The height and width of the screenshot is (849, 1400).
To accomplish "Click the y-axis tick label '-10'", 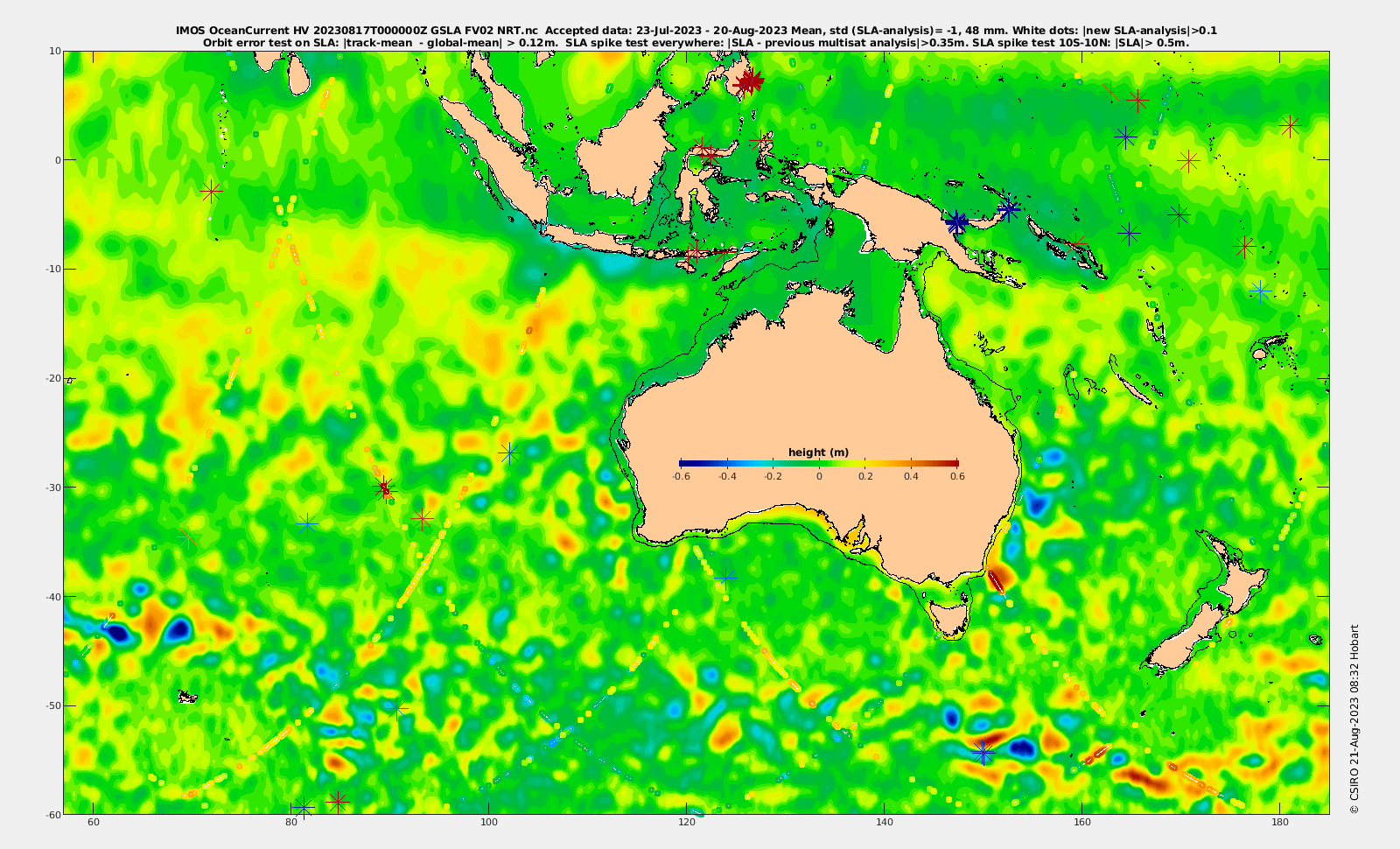I will click(x=52, y=269).
